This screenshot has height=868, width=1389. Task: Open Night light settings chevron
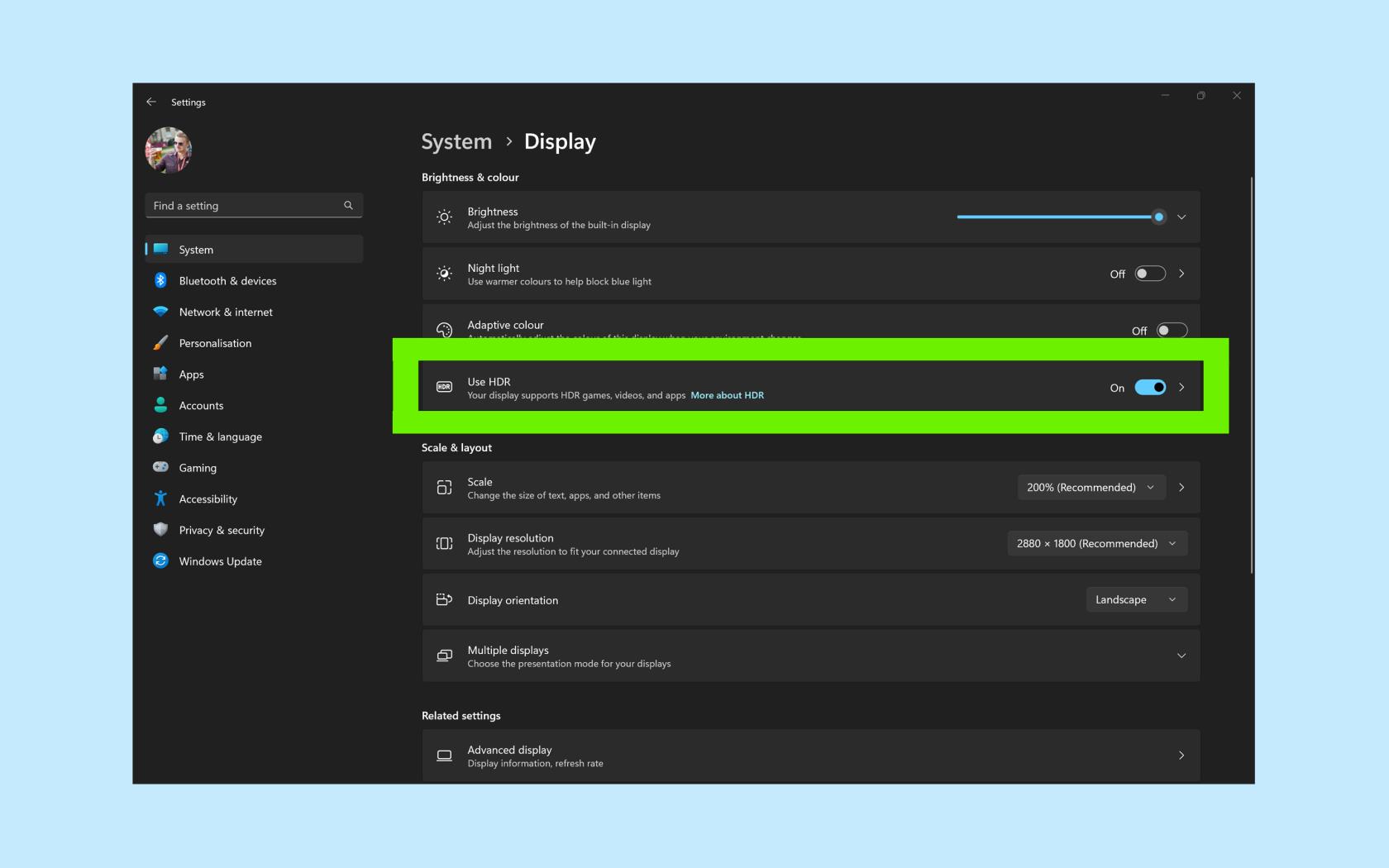click(x=1181, y=274)
